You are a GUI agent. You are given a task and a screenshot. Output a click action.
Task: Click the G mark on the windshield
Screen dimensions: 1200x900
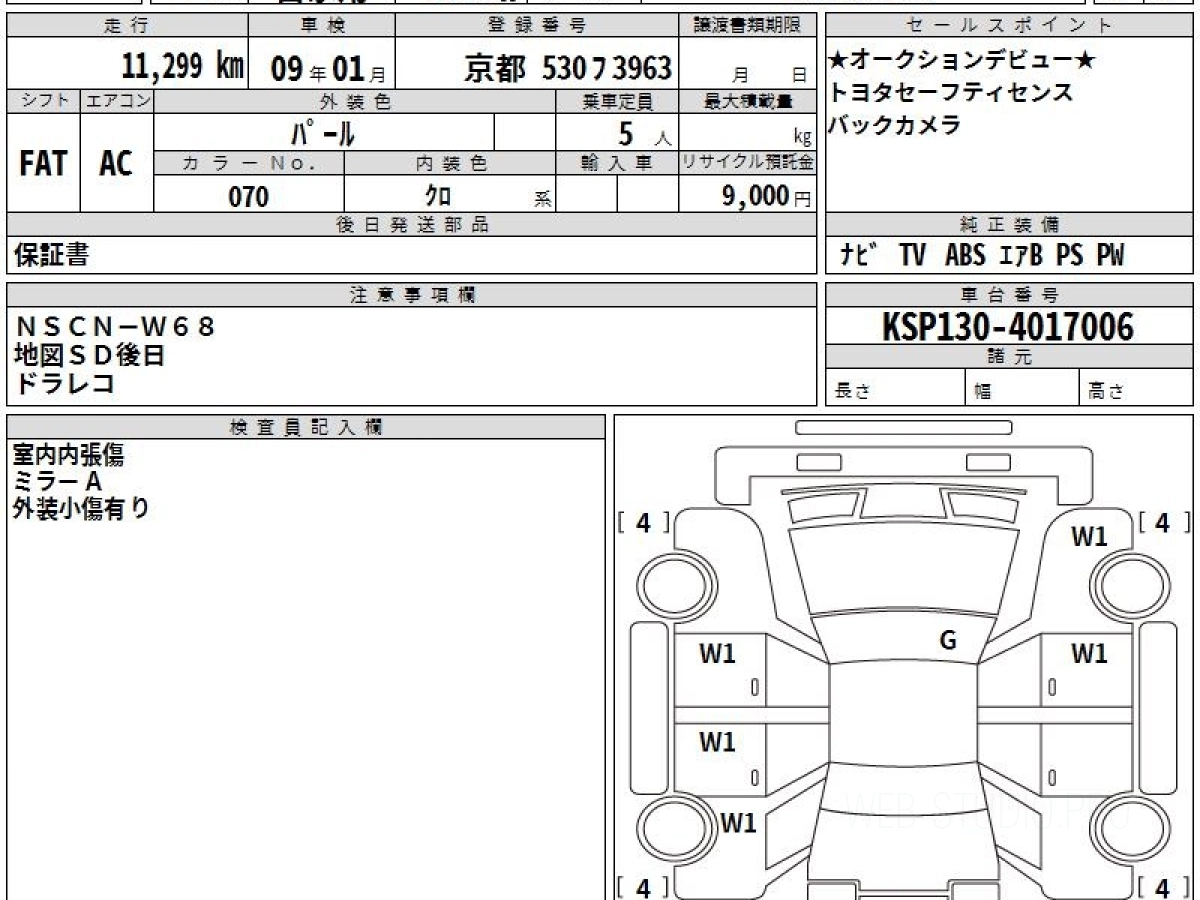point(948,642)
